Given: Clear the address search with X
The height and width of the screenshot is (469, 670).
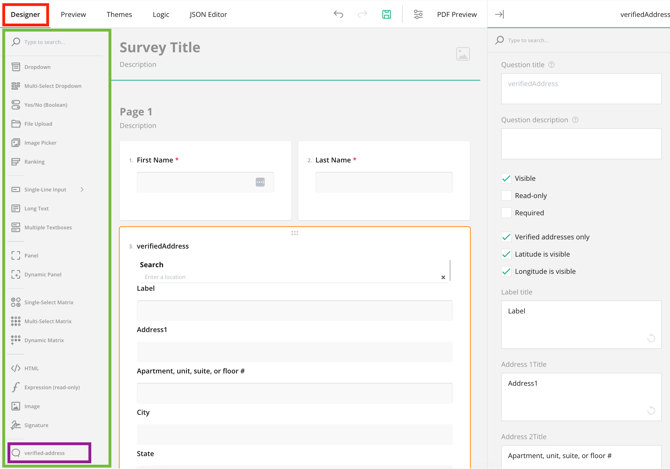Looking at the screenshot, I should point(443,277).
